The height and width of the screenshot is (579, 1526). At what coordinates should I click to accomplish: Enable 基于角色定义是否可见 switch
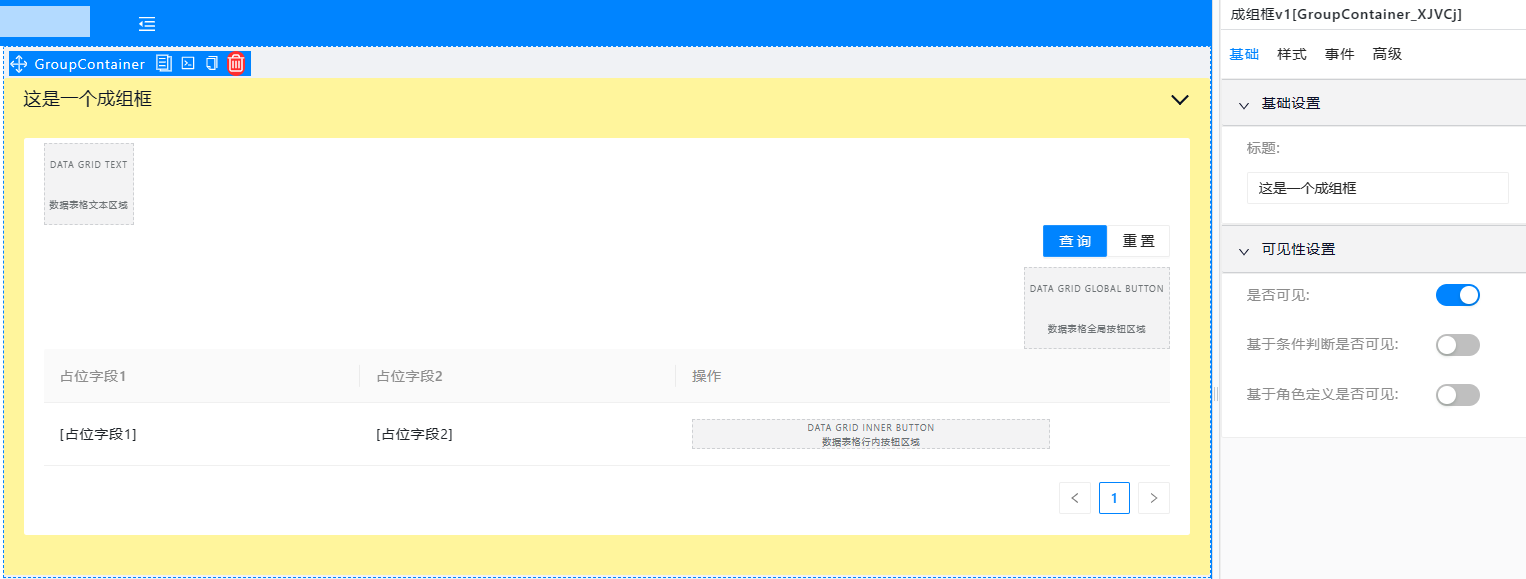click(x=1457, y=395)
